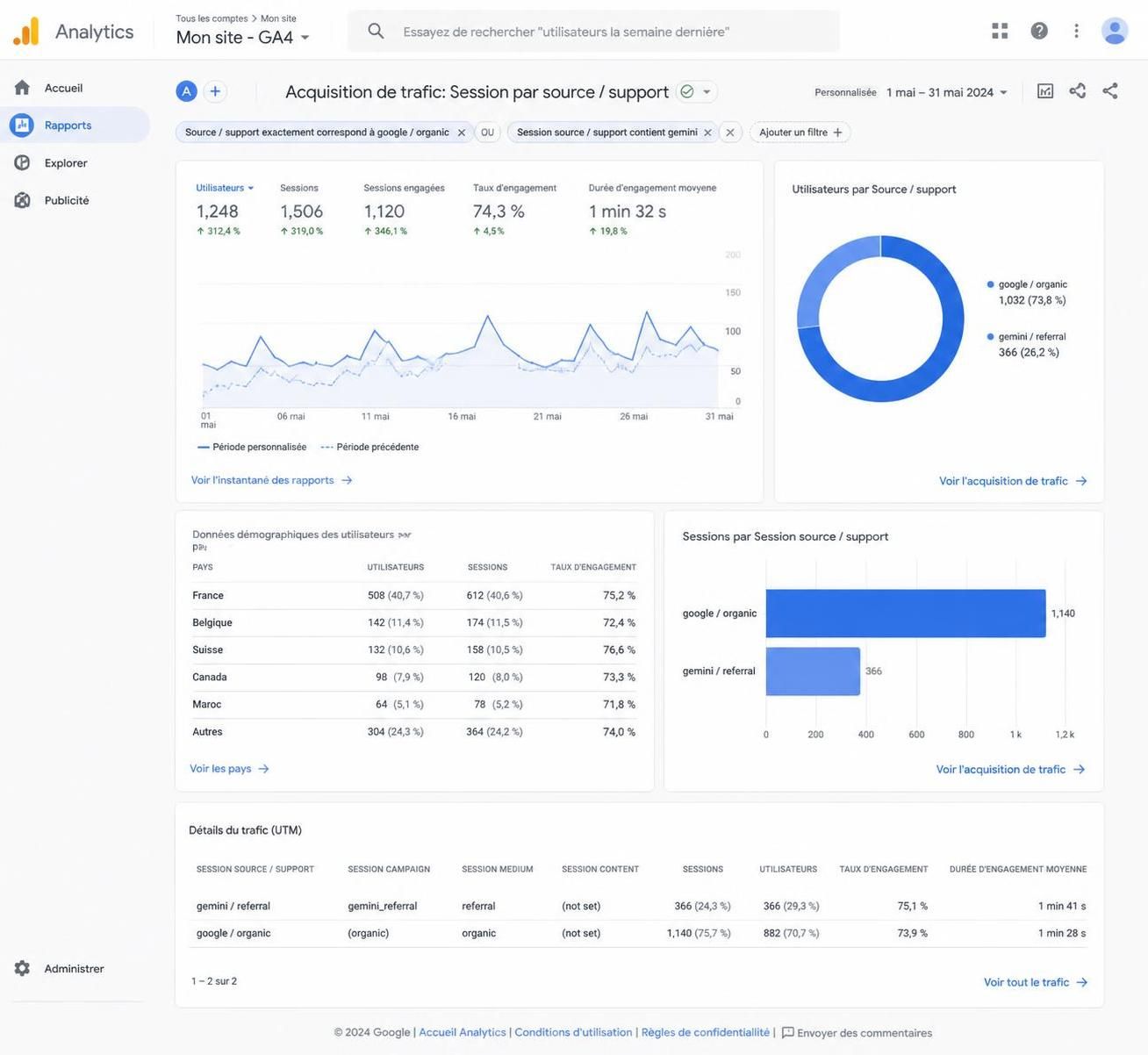Click Conditions d'utilisation in the footer

(x=573, y=1032)
